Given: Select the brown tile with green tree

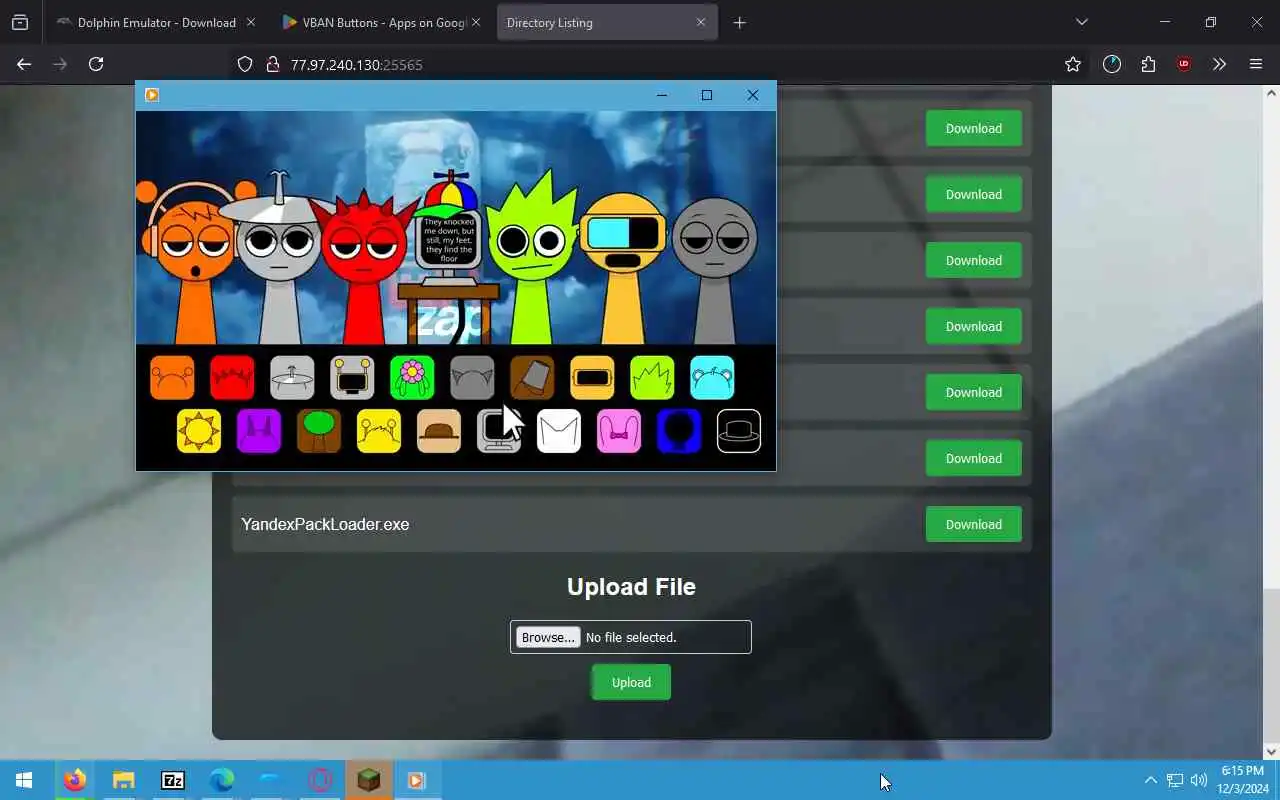Looking at the screenshot, I should [x=319, y=431].
